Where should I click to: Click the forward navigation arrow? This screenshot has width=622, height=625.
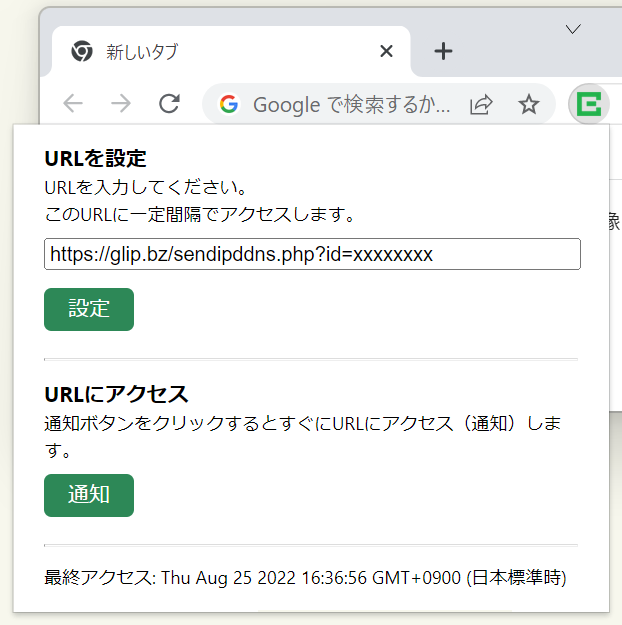[121, 104]
